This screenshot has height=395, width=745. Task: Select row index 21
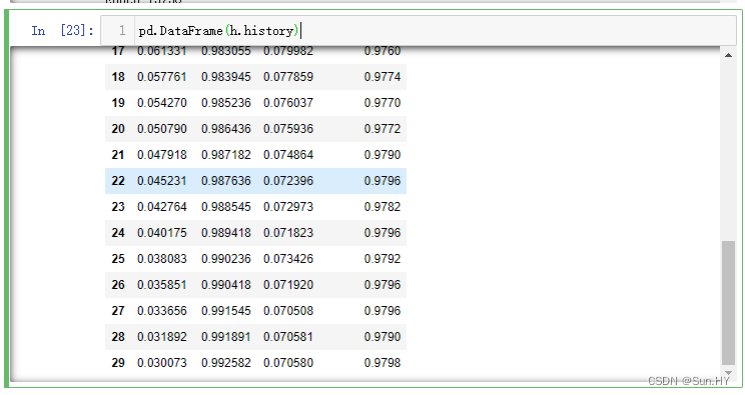click(x=118, y=155)
